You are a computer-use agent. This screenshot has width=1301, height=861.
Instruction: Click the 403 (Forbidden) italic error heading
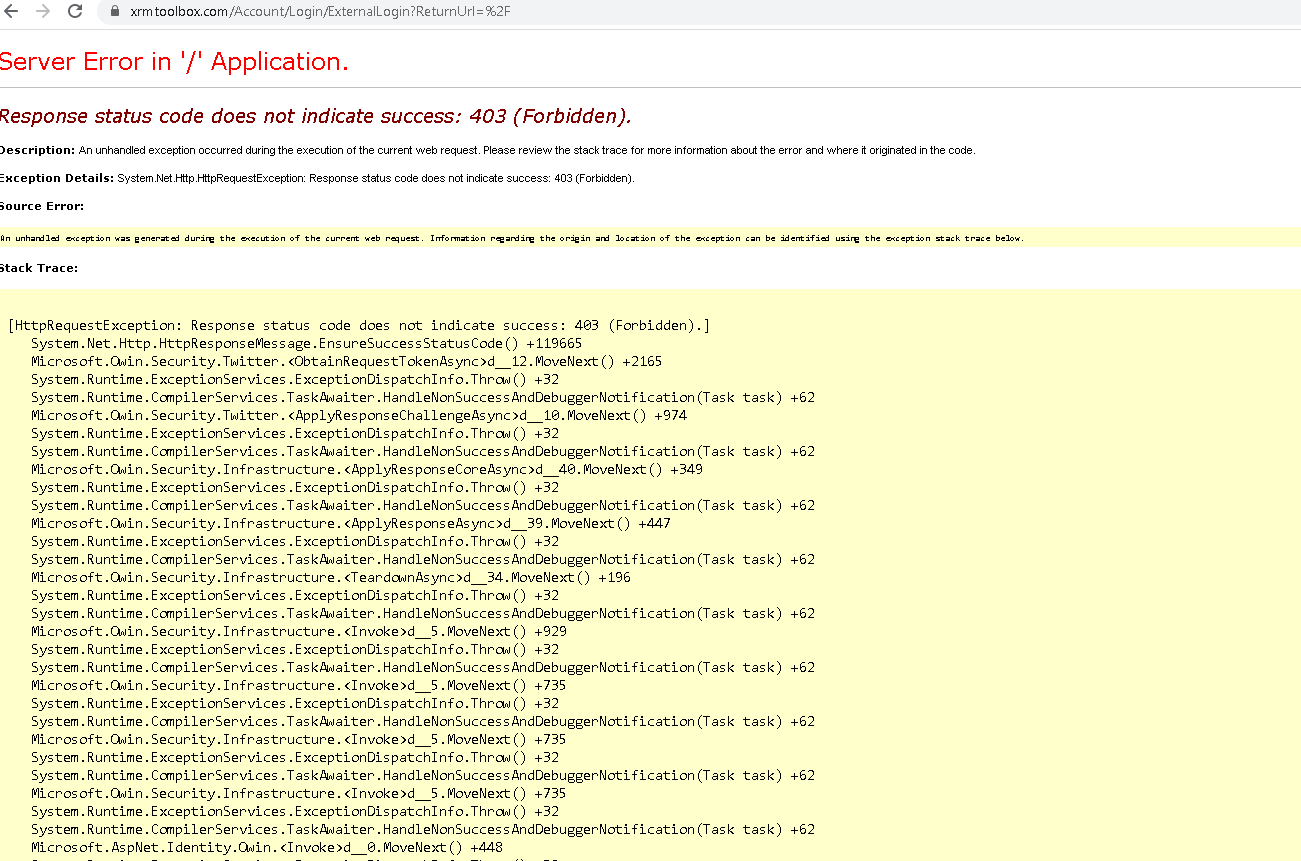[315, 116]
